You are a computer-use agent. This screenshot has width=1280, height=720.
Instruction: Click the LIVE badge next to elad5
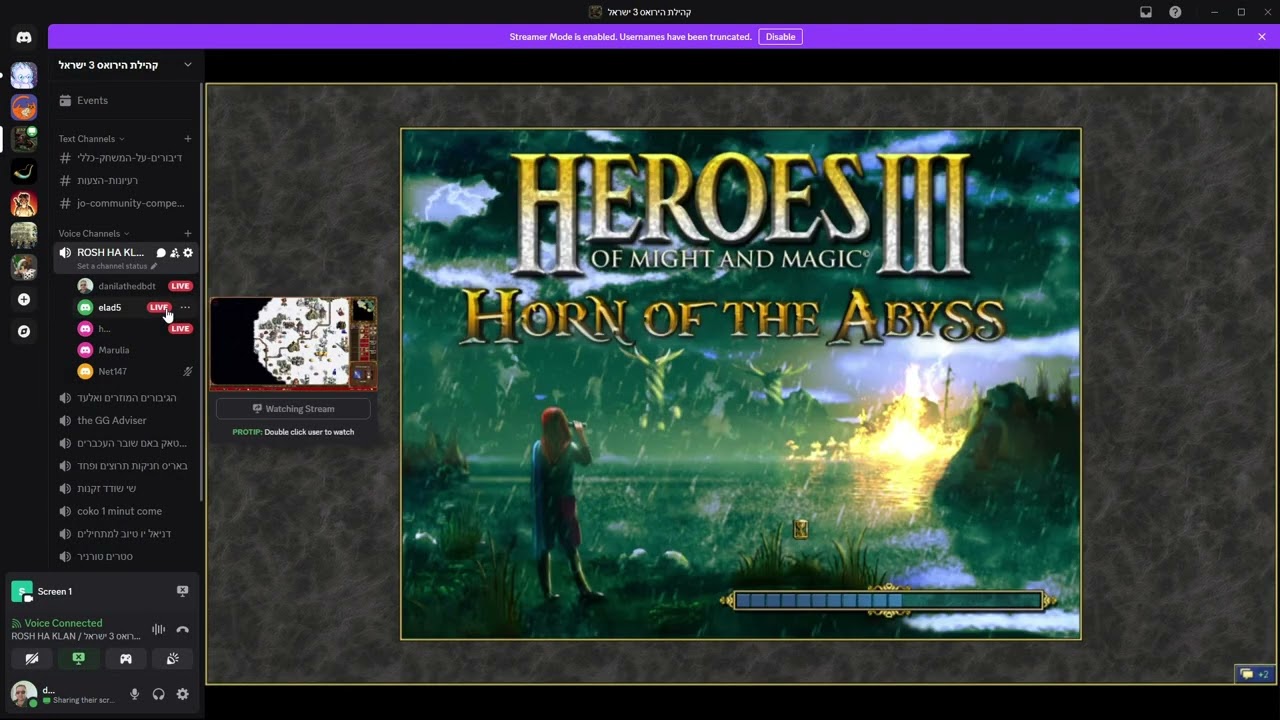point(159,308)
